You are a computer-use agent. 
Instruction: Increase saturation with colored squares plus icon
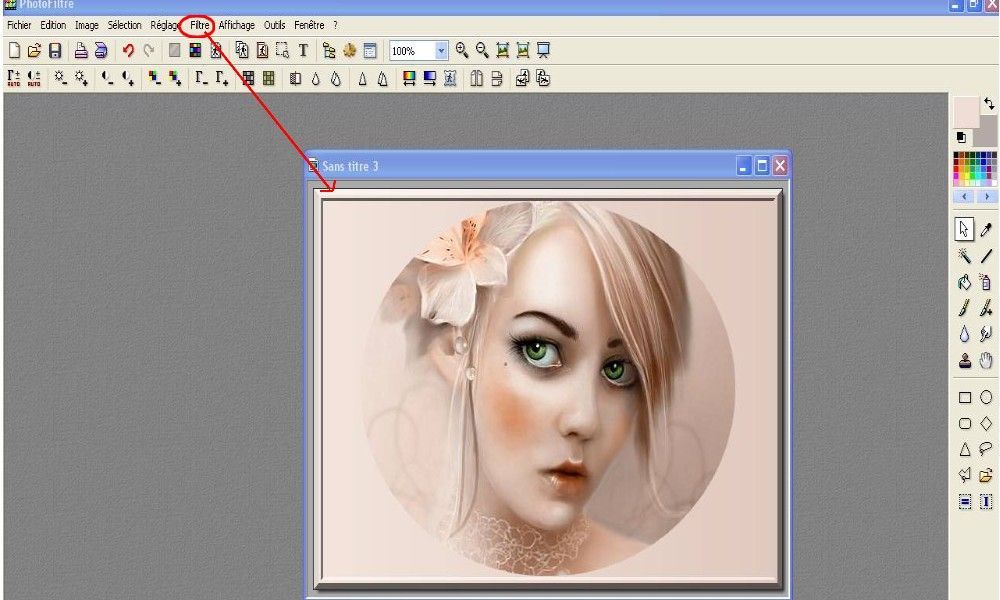pyautogui.click(x=175, y=78)
